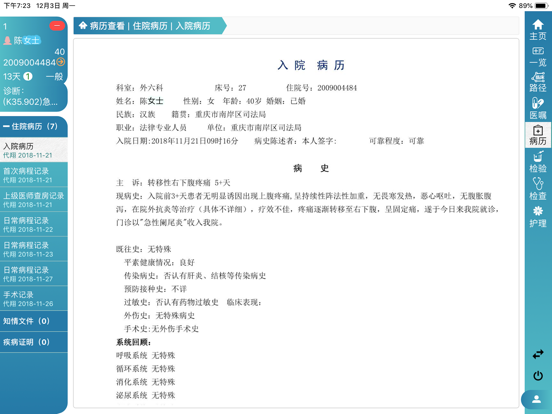The width and height of the screenshot is (552, 414).
Task: Open 日常病程记录 dated 2018-11-27
Action: tap(34, 274)
